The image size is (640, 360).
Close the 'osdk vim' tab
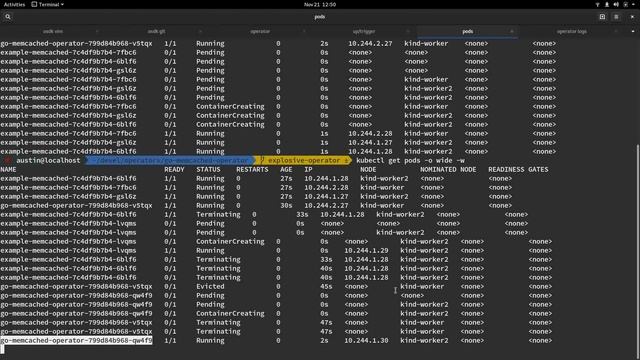click(x=97, y=31)
